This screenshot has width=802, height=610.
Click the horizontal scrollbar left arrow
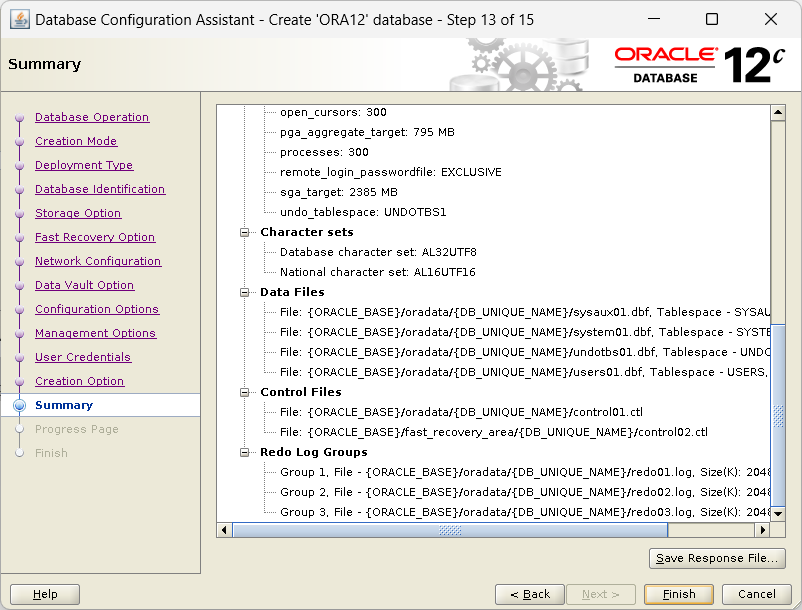click(224, 530)
